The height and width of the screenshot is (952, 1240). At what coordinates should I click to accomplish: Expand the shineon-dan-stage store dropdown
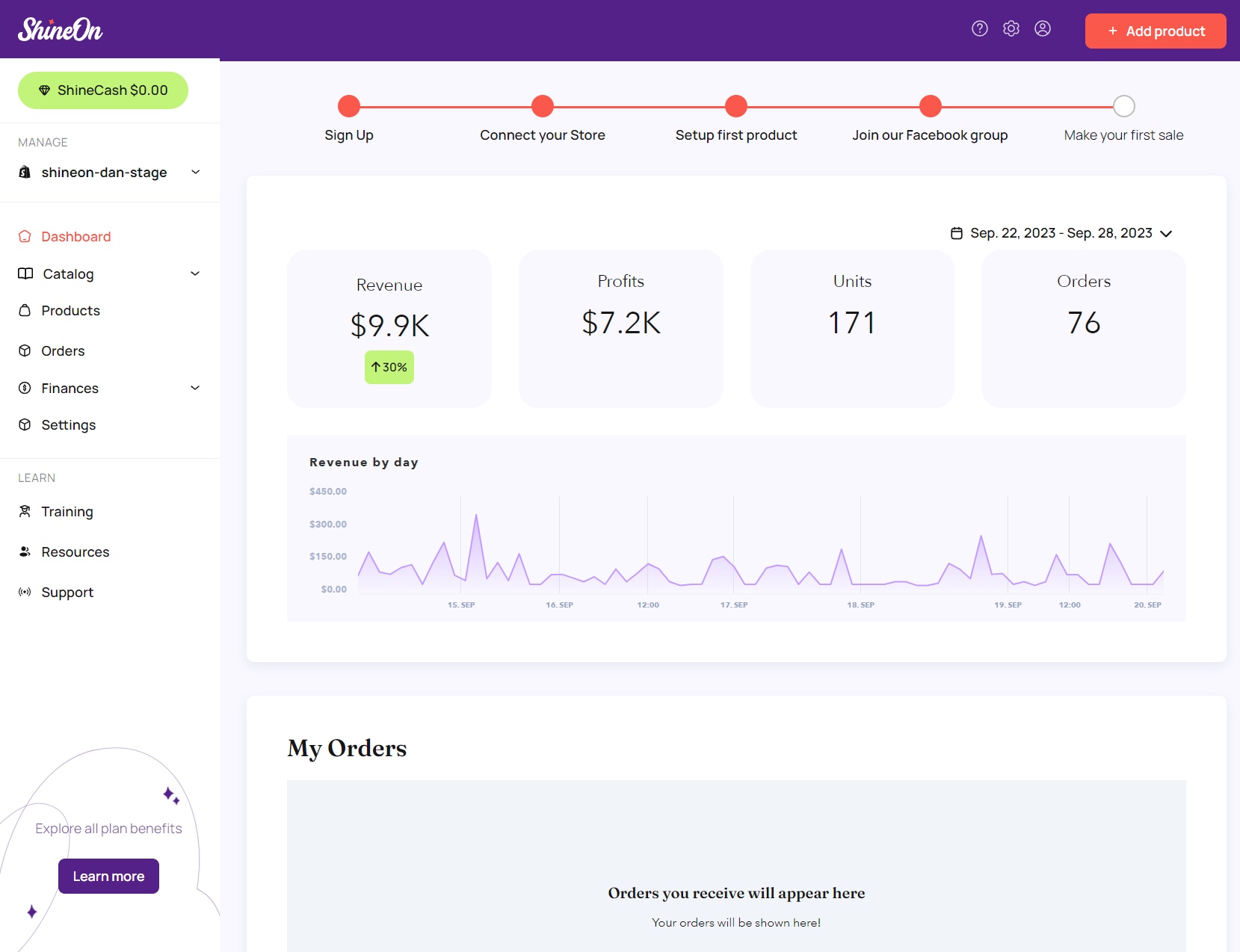pyautogui.click(x=110, y=173)
